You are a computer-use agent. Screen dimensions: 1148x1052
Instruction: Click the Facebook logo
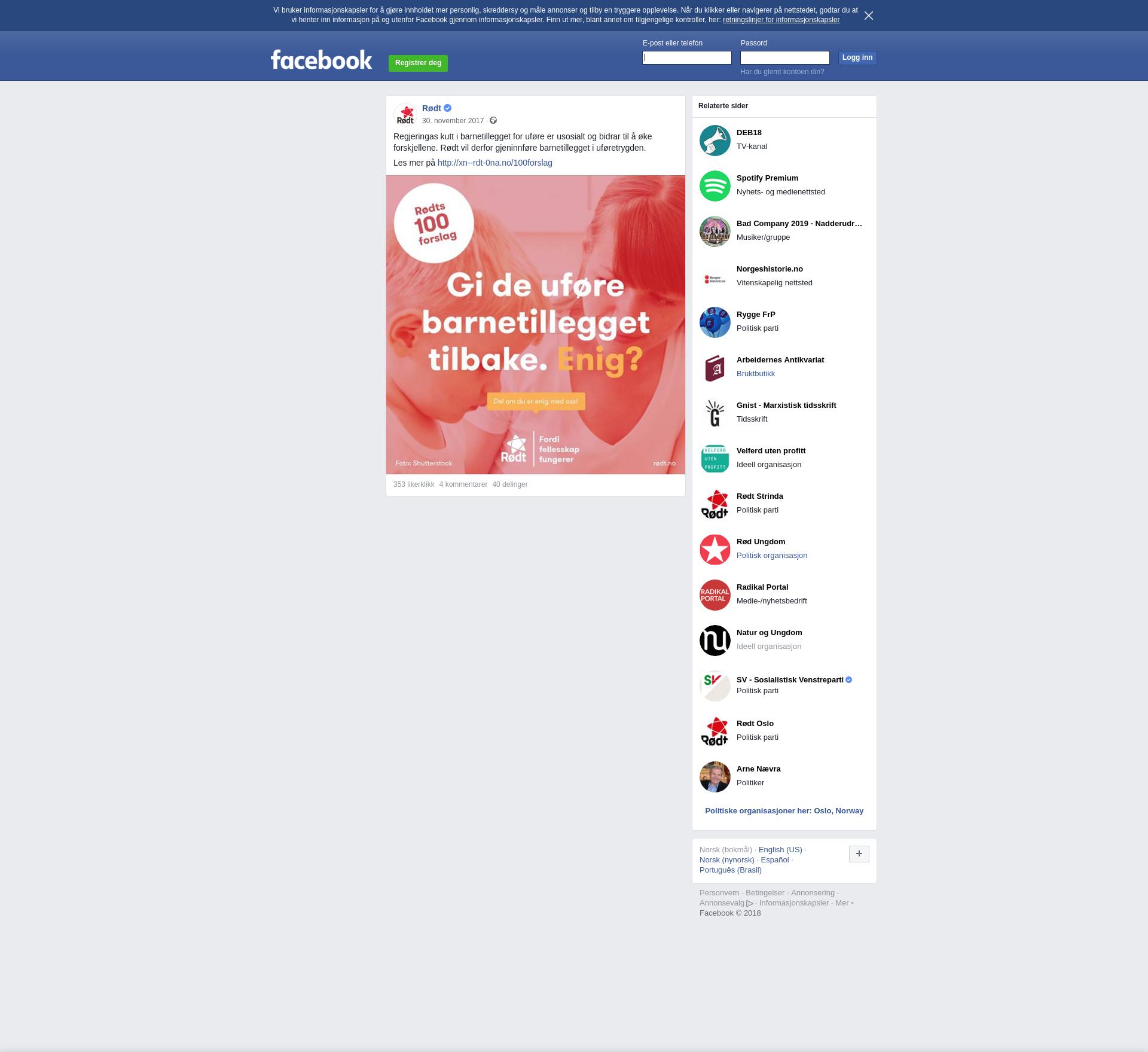click(322, 60)
